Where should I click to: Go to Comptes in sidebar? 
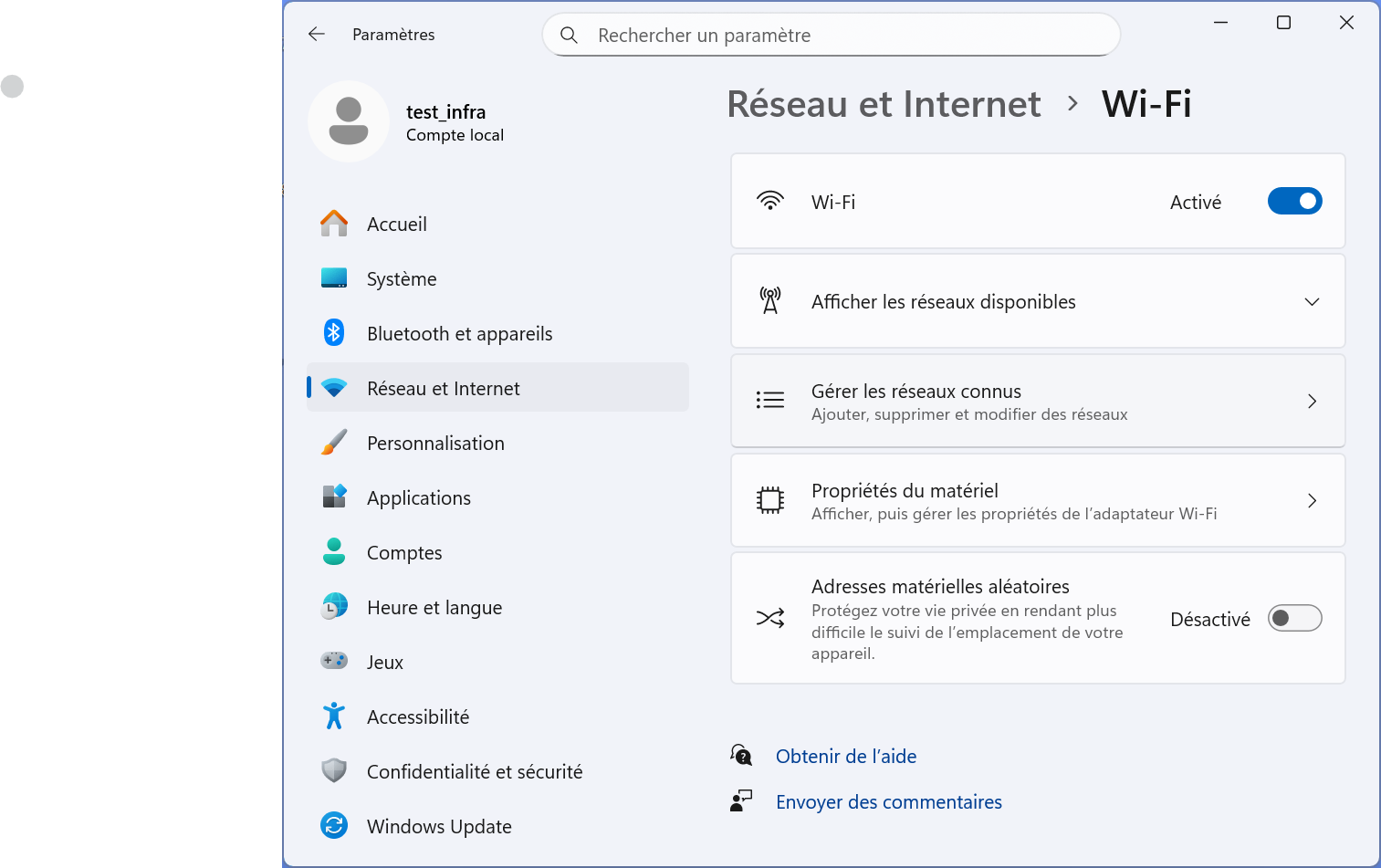[x=404, y=553]
